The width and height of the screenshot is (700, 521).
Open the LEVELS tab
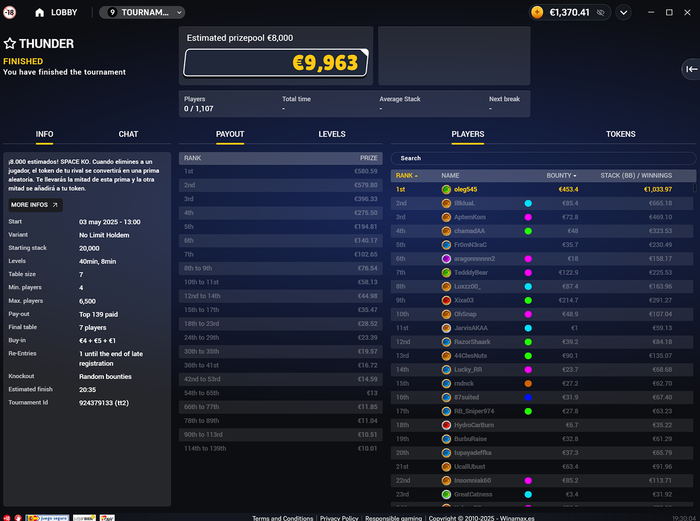pos(332,134)
